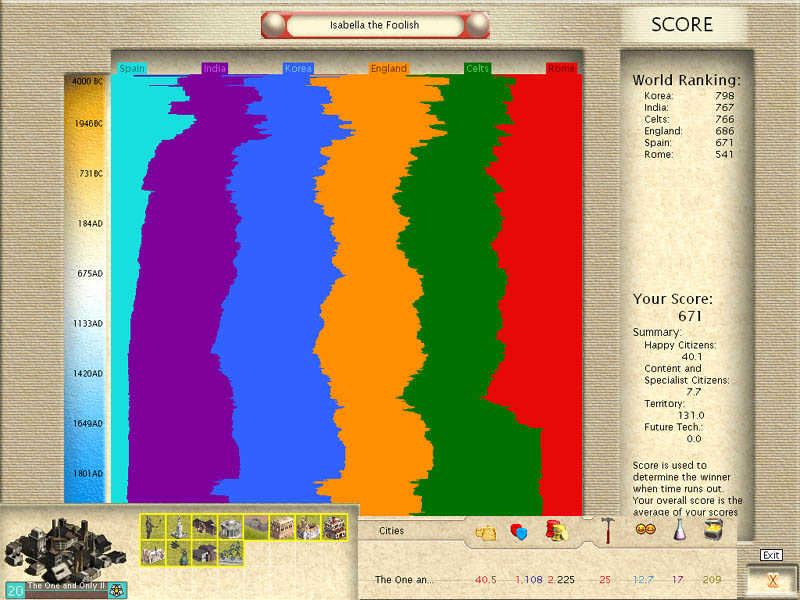The width and height of the screenshot is (800, 600).
Task: Click the hammer production column icon
Action: (x=607, y=530)
